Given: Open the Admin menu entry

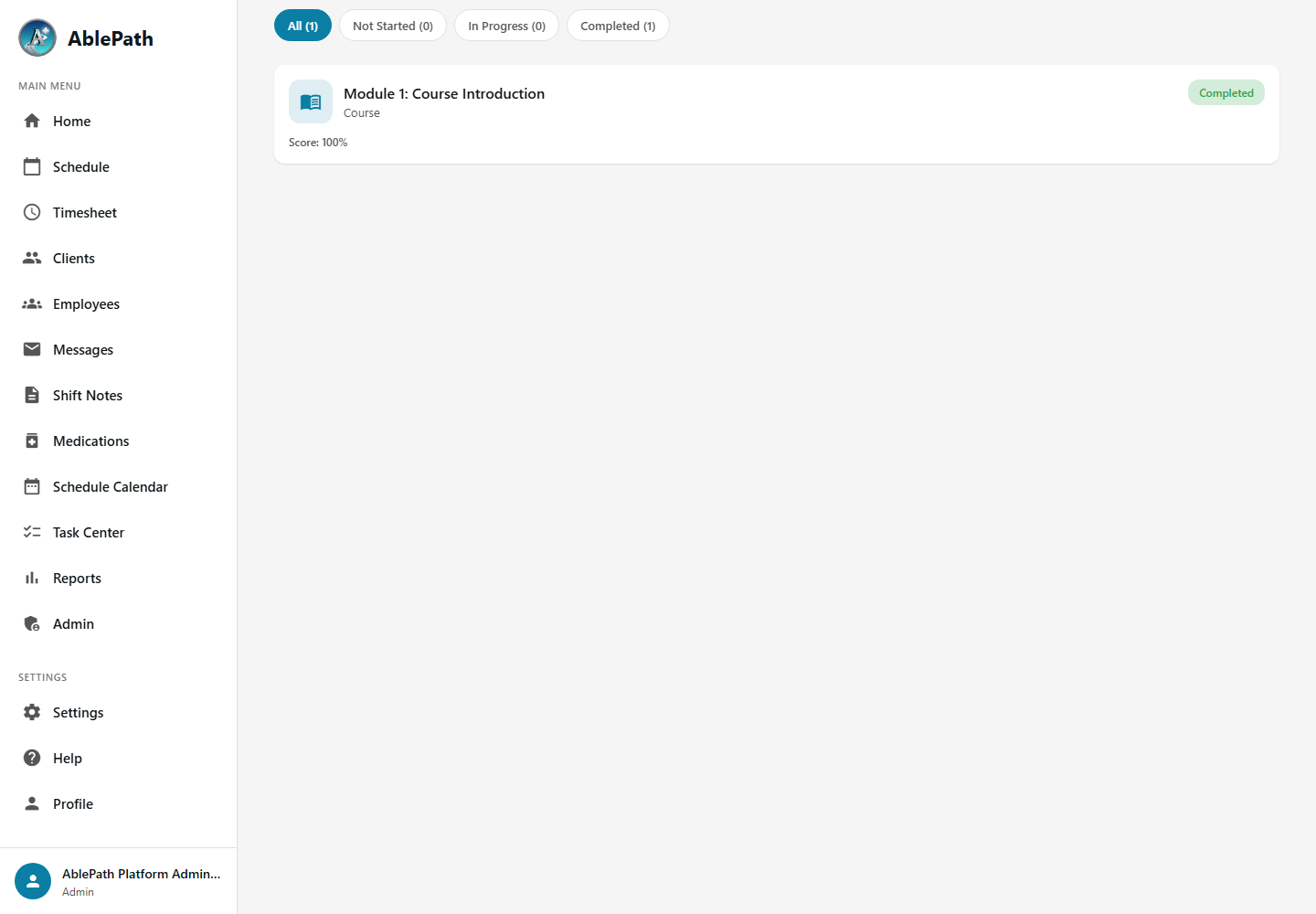Looking at the screenshot, I should (119, 623).
